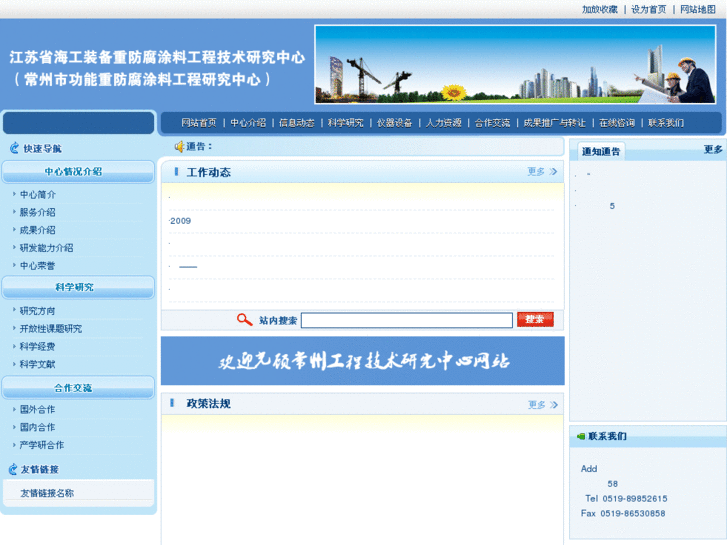The height and width of the screenshot is (545, 727).
Task: Click the 友情链接名称 entry
Action: tap(47, 493)
